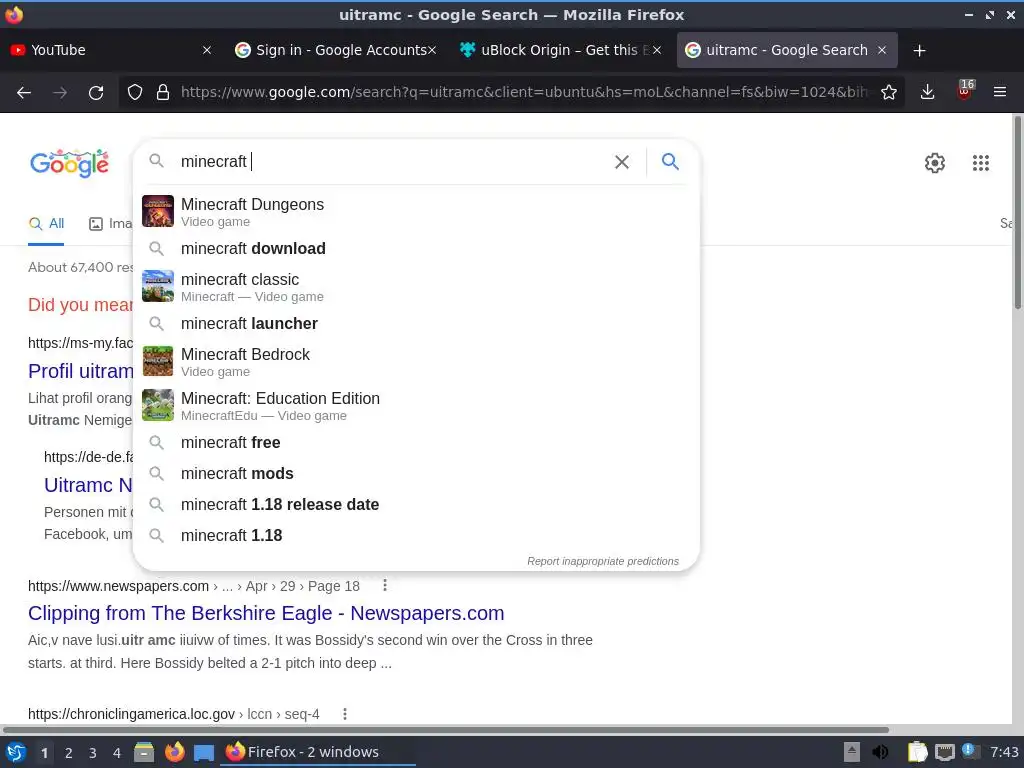Click the horizontal page scrollbar
The height and width of the screenshot is (768, 1024).
tap(445, 729)
